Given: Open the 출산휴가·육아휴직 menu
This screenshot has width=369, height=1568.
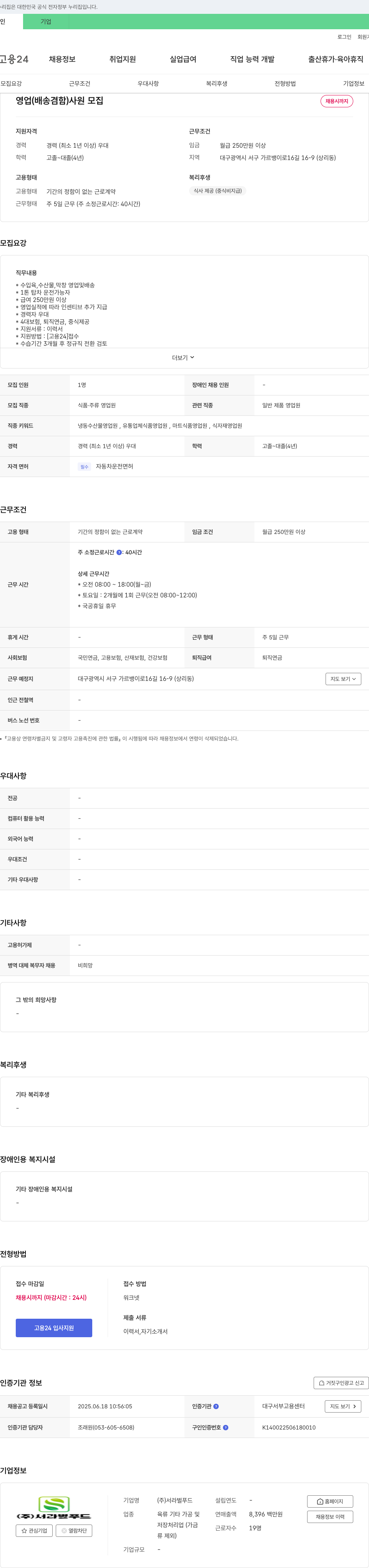Looking at the screenshot, I should coord(336,59).
